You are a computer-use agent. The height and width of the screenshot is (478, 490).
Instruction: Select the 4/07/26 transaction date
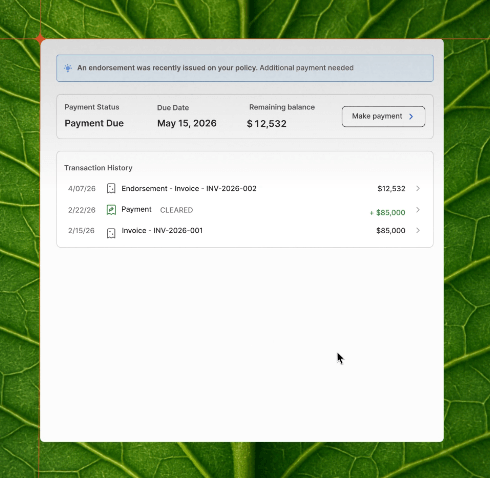[x=82, y=189]
